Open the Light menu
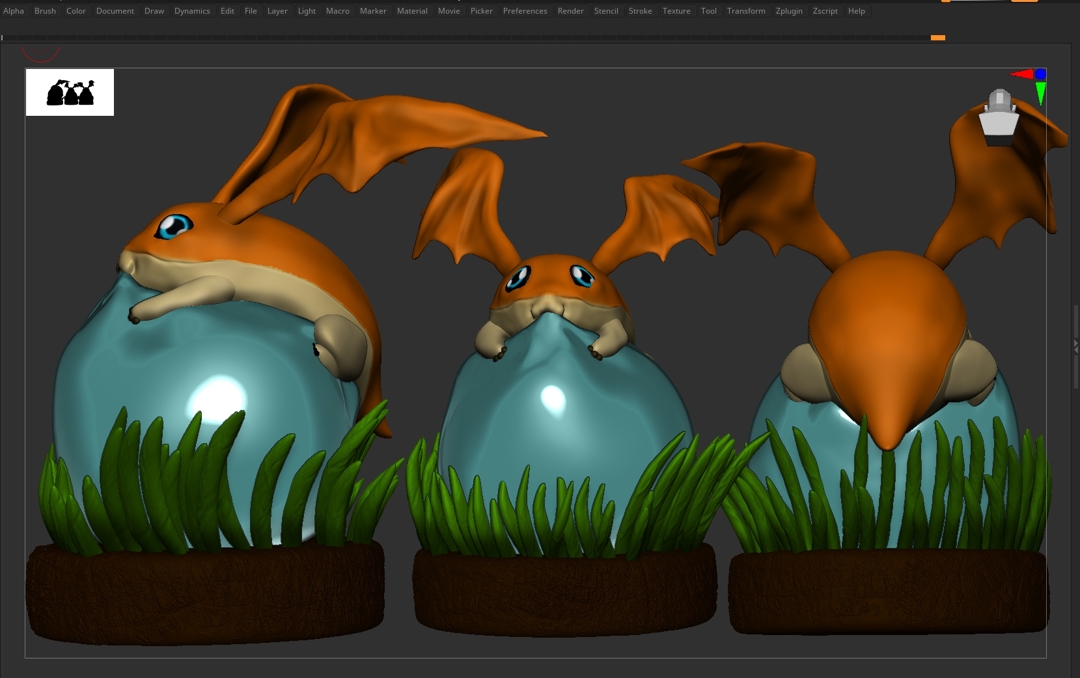Screen dimensions: 1080x678 (x=306, y=11)
